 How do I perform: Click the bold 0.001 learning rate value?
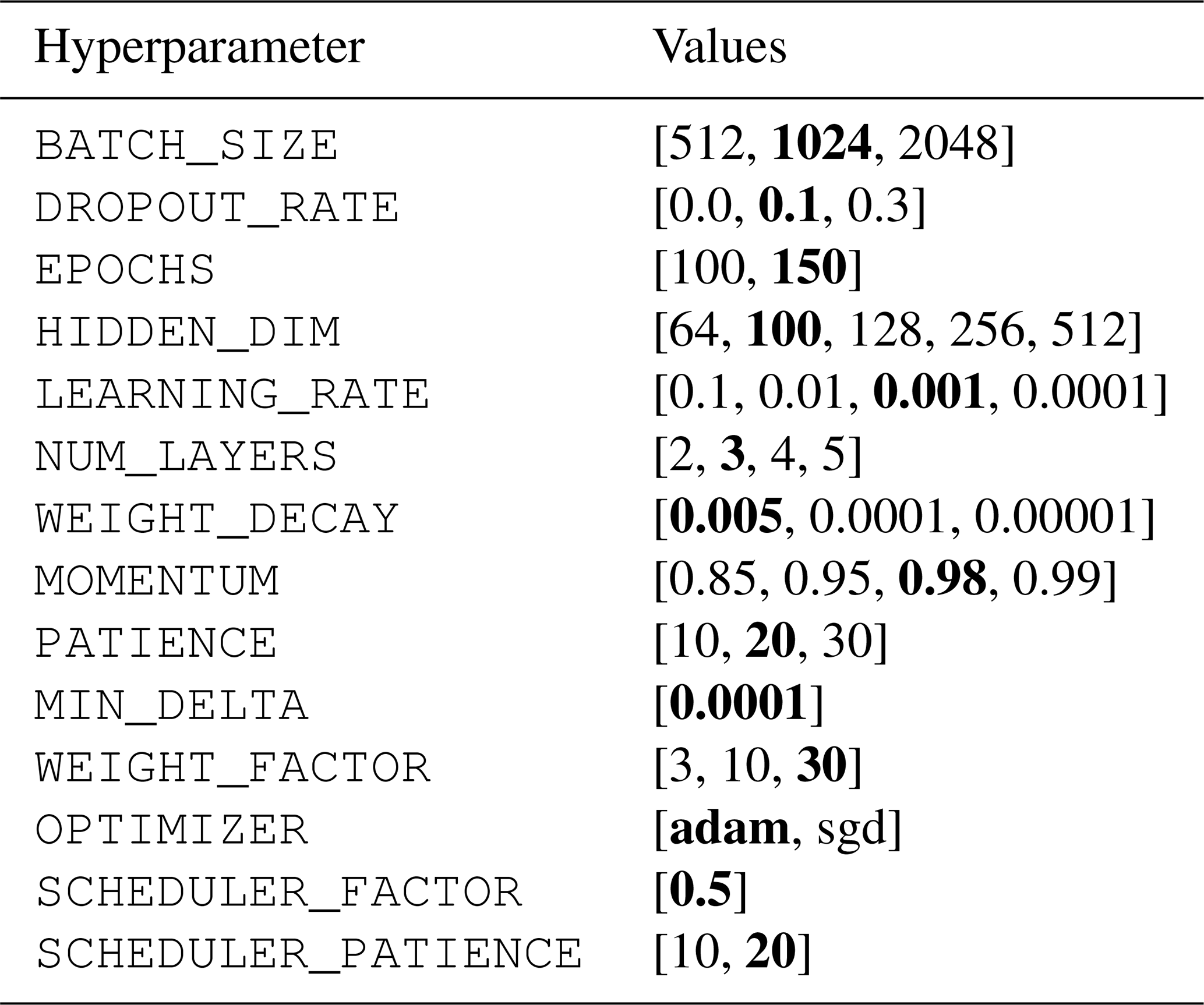pyautogui.click(x=929, y=393)
